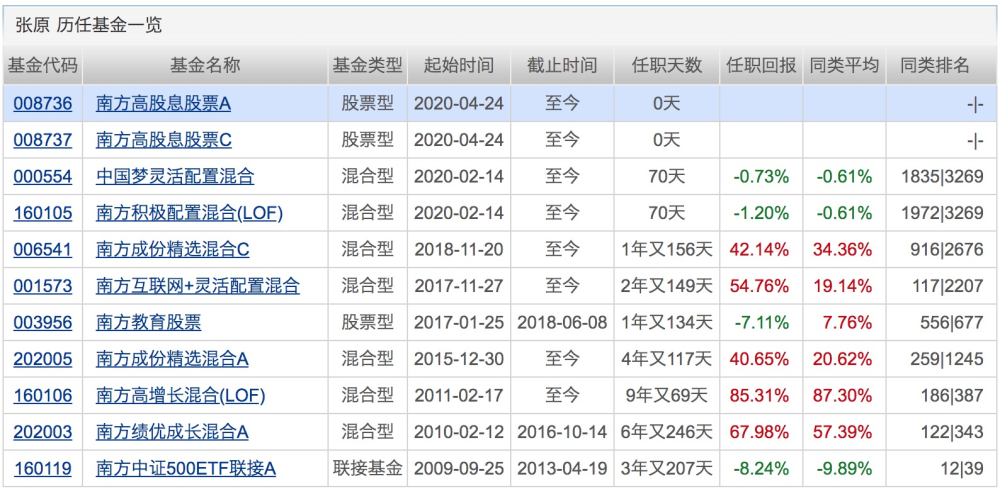Open fund code link 003956
The width and height of the screenshot is (1000, 496).
[42, 323]
